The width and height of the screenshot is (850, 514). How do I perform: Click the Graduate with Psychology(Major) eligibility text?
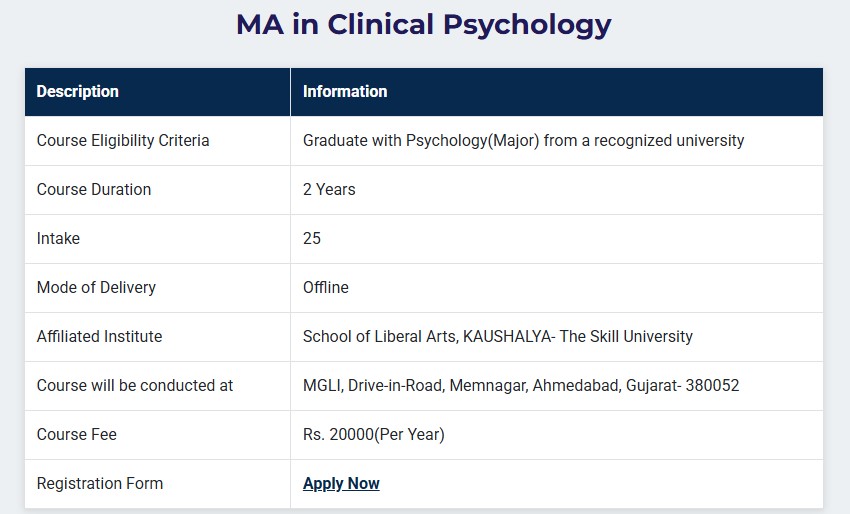[x=523, y=141]
